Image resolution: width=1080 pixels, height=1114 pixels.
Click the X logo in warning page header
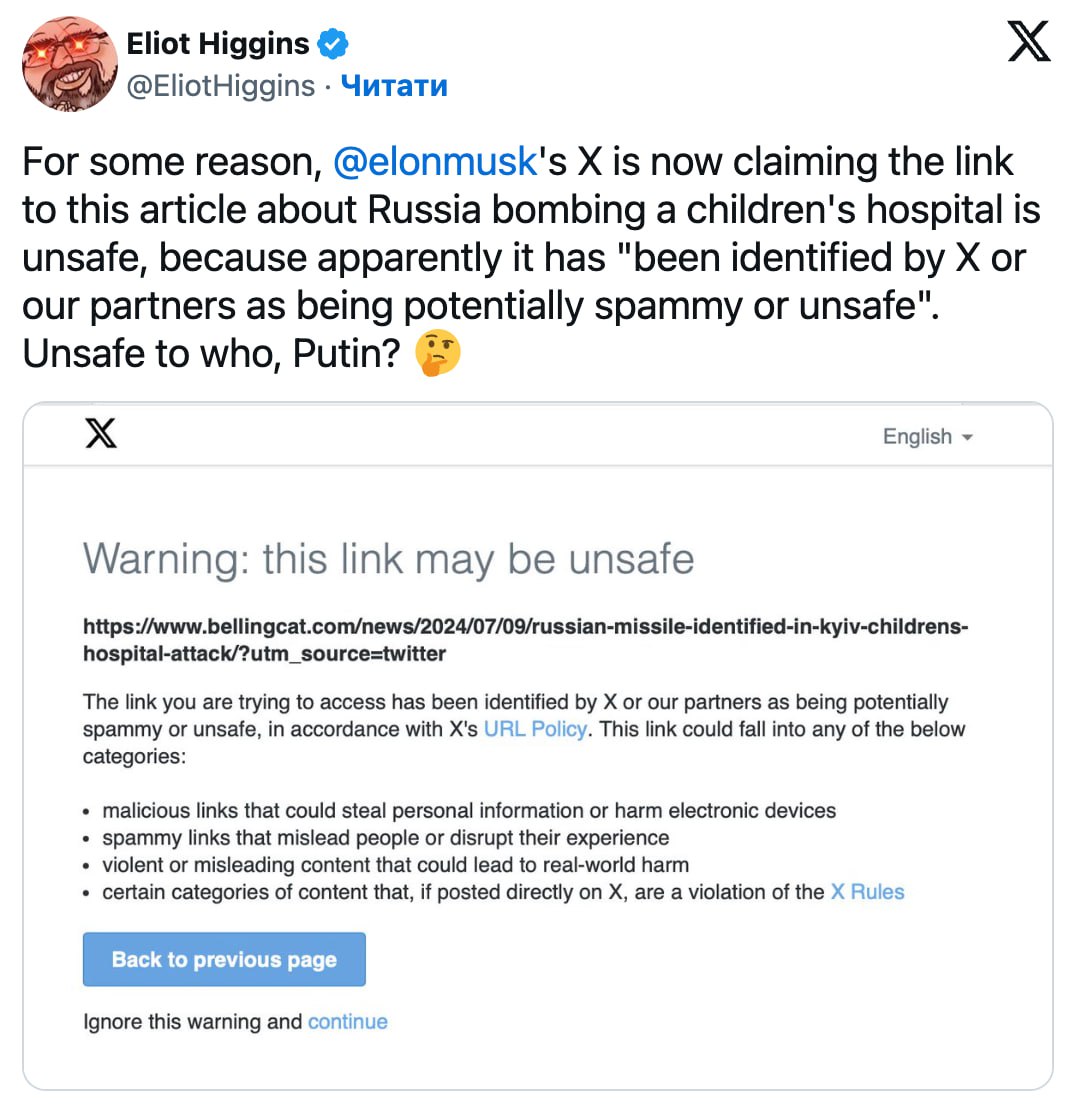coord(100,433)
